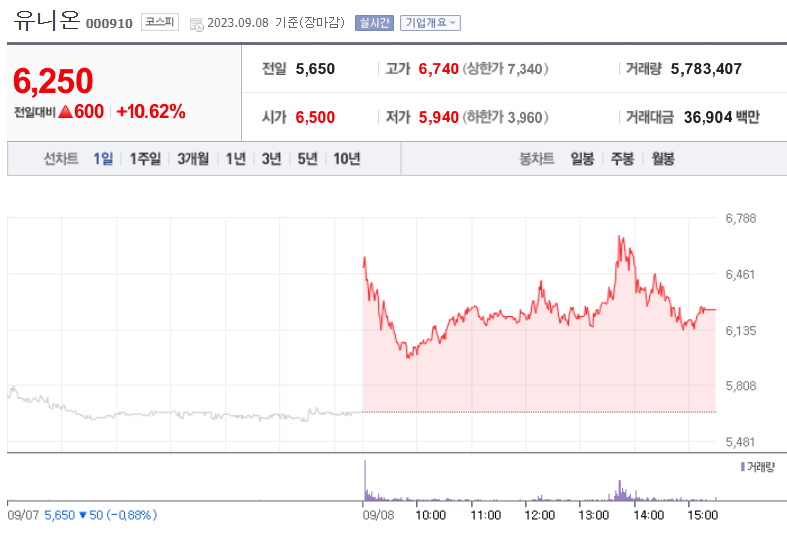
Task: Click the stock code 000910
Action: 109,24
